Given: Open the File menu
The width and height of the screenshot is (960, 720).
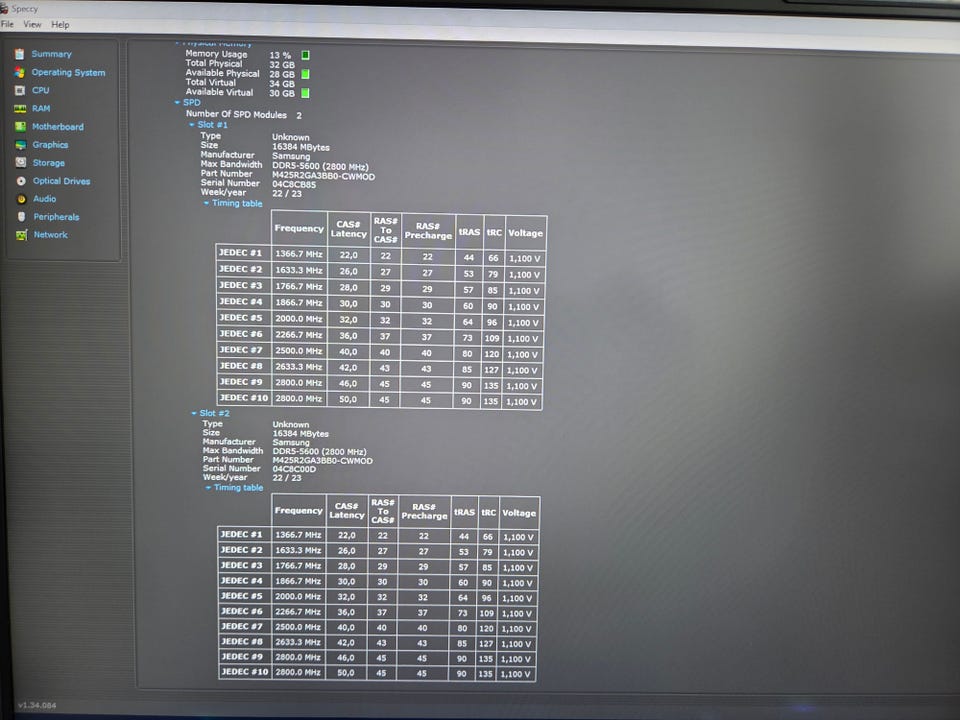Looking at the screenshot, I should click(7, 24).
